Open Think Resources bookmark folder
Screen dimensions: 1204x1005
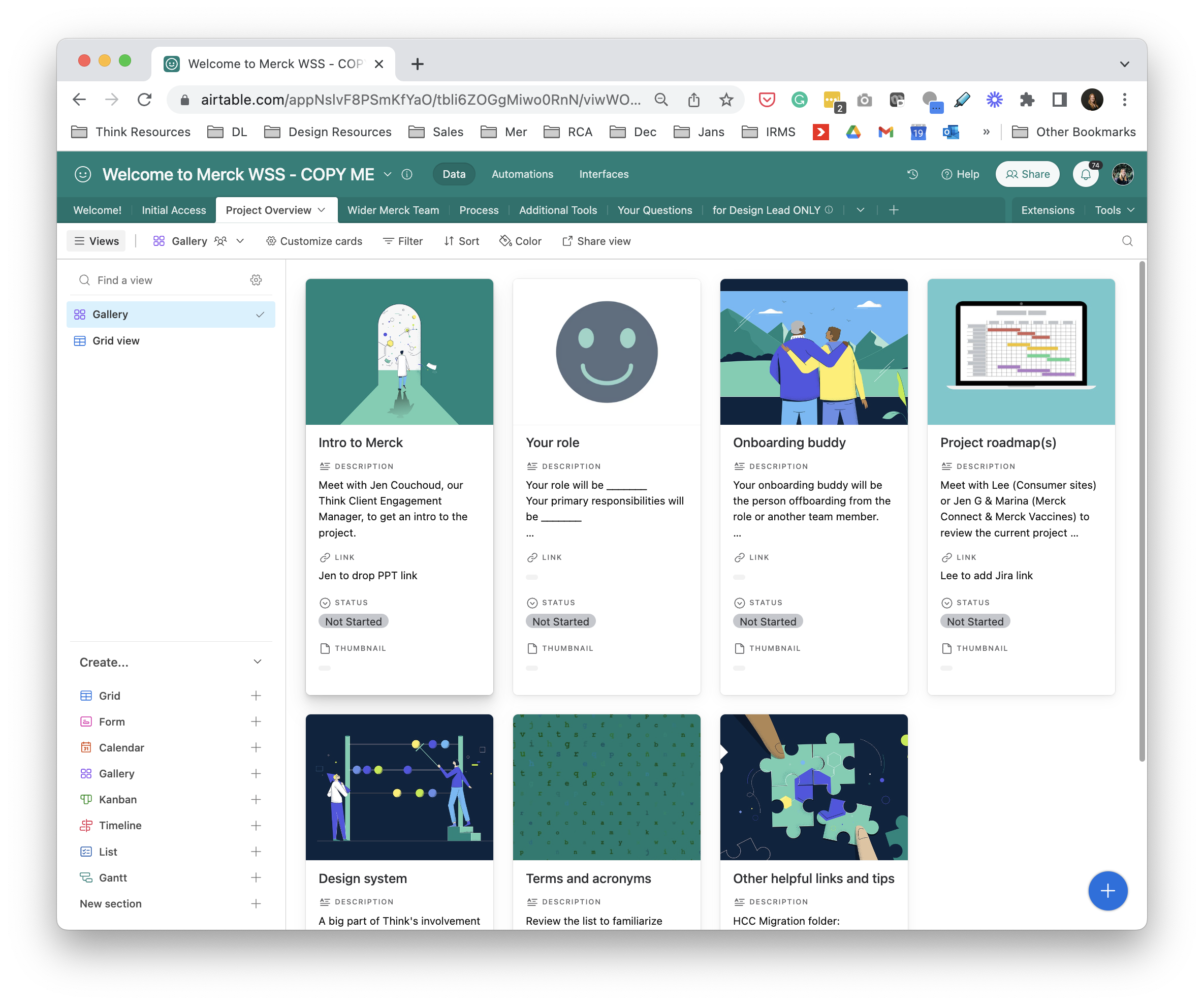(x=131, y=132)
